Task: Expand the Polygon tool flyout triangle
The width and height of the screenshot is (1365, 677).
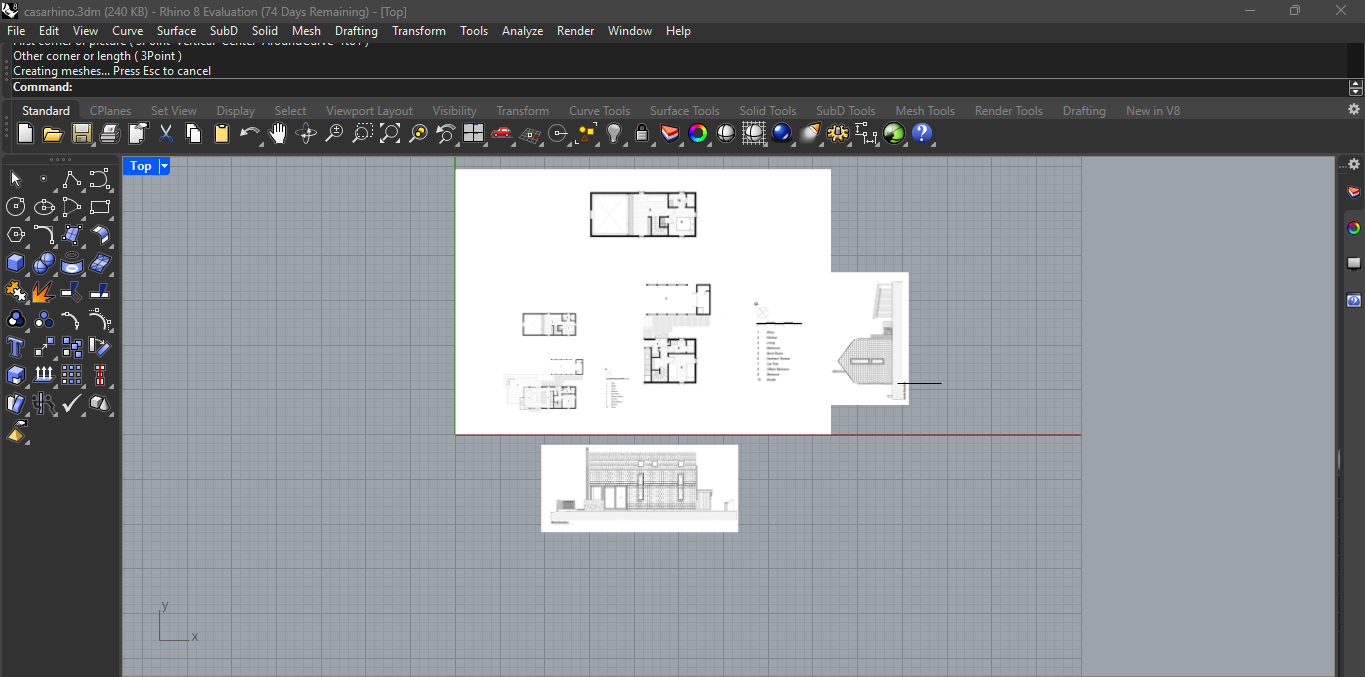Action: pos(26,245)
